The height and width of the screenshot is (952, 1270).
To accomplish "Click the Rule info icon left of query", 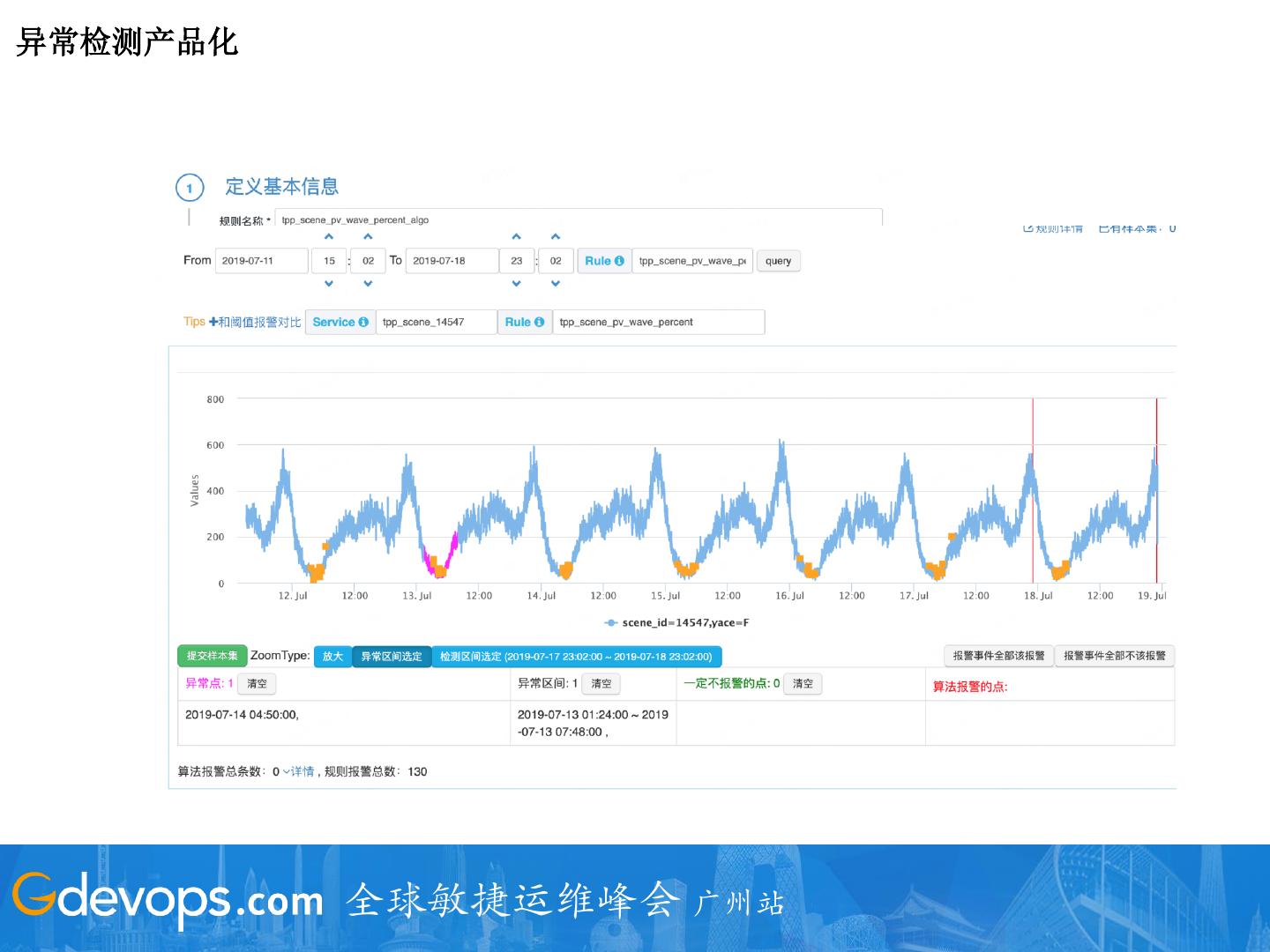I will click(619, 261).
